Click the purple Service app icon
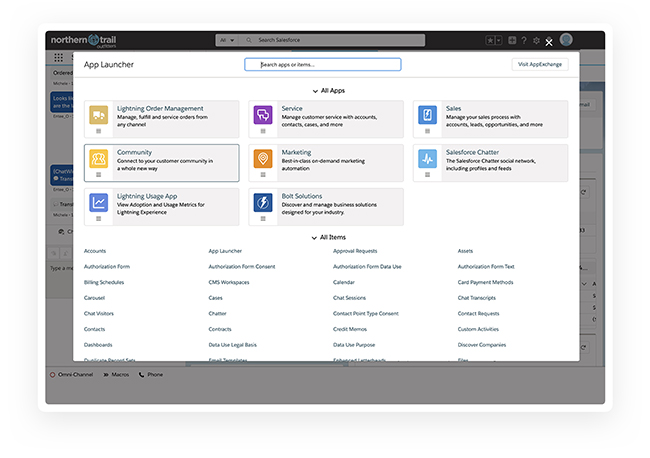650x458 pixels. click(x=263, y=115)
